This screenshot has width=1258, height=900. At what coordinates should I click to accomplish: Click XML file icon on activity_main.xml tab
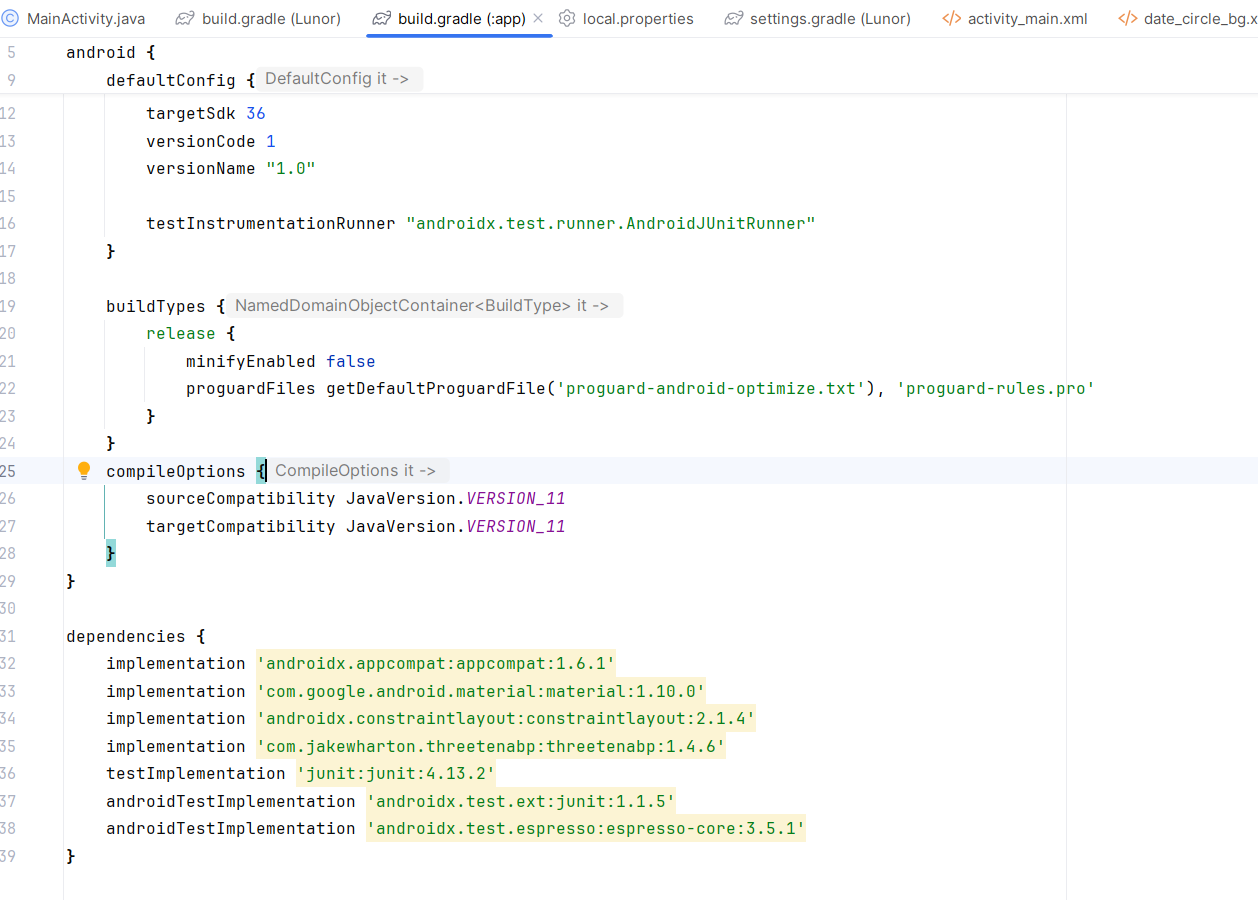[951, 19]
